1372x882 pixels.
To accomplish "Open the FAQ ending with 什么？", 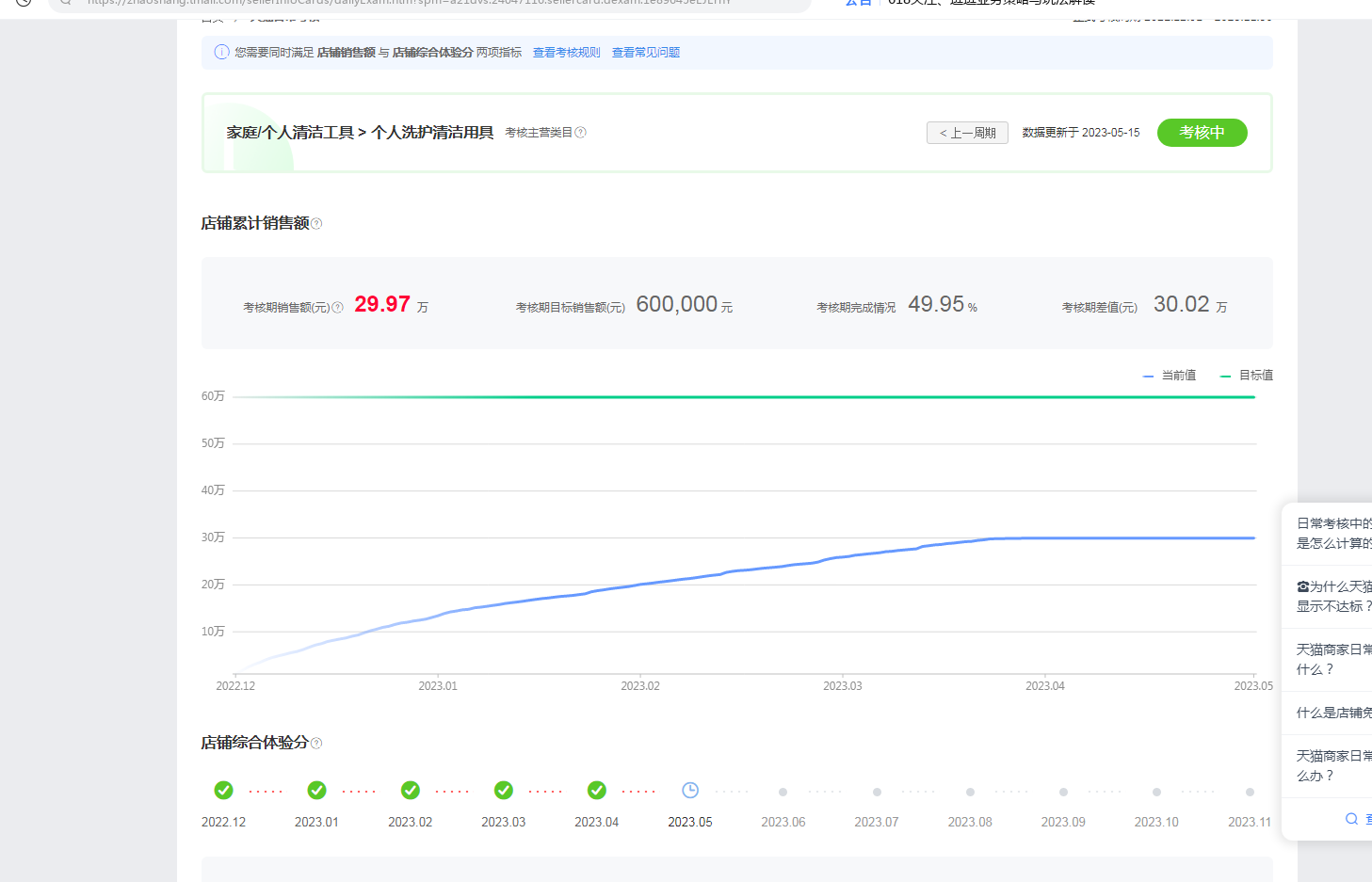I will coord(1333,659).
